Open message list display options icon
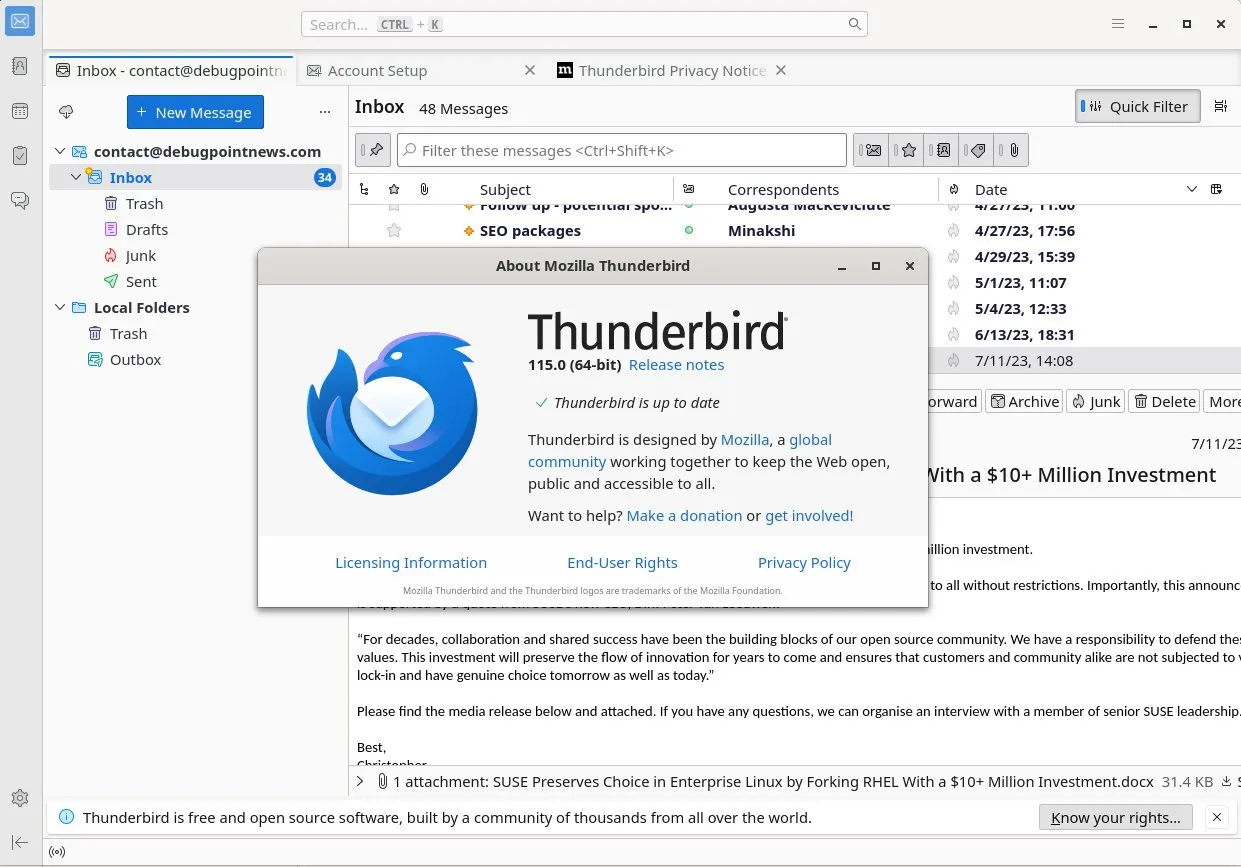This screenshot has width=1241, height=867. [1221, 107]
